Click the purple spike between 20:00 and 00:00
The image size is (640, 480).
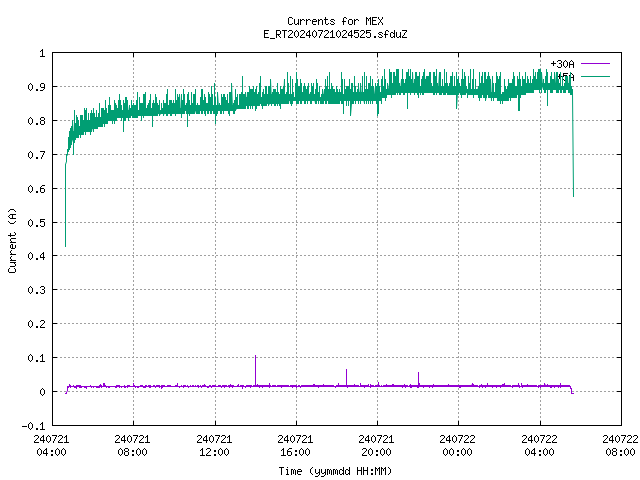(x=418, y=378)
